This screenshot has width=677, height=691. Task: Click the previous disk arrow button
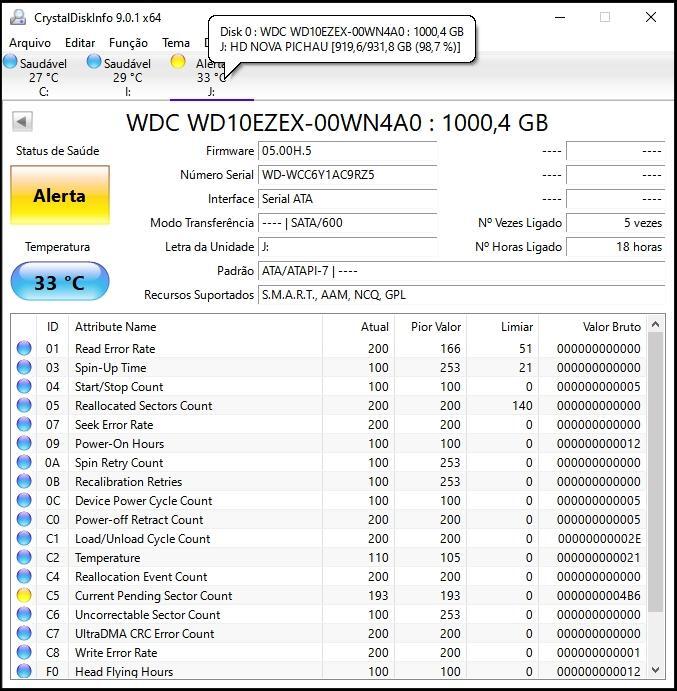pyautogui.click(x=22, y=121)
